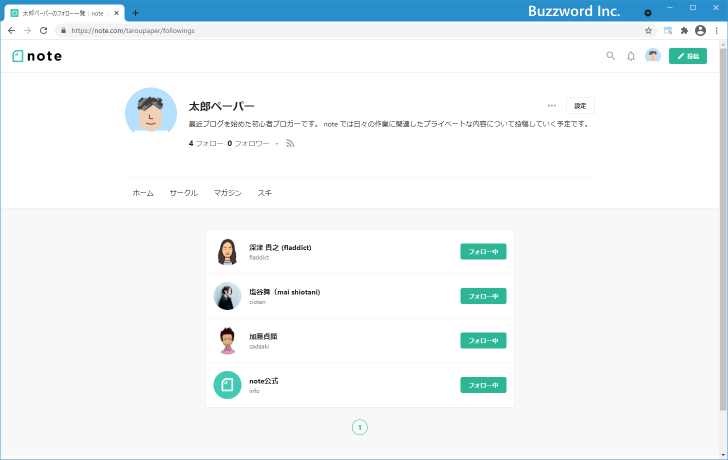728x460 pixels.
Task: Go back in browser history
Action: [12, 31]
